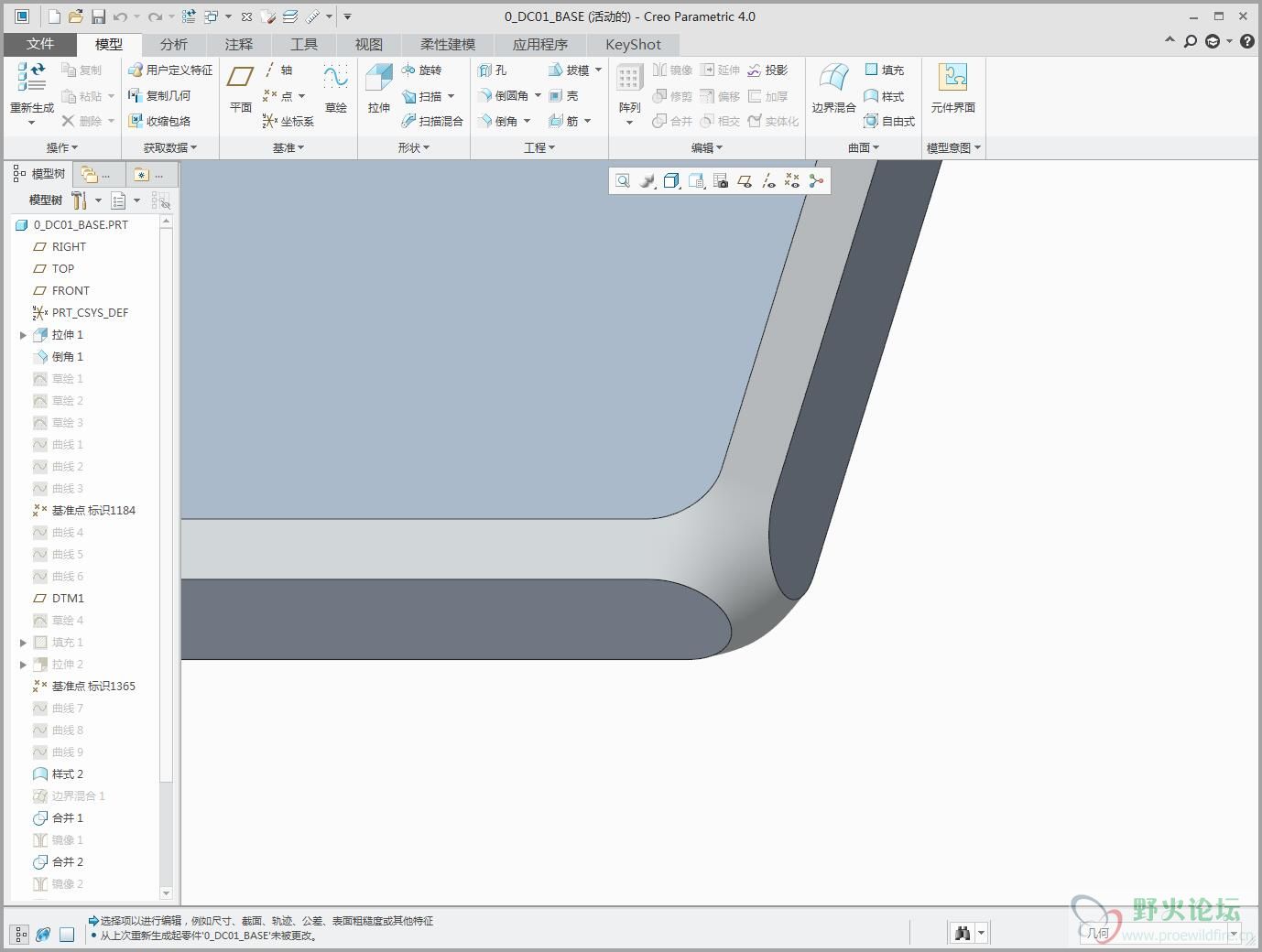Click the 扫描混合 (Swept Blend) tool
The width and height of the screenshot is (1262, 952).
click(432, 121)
